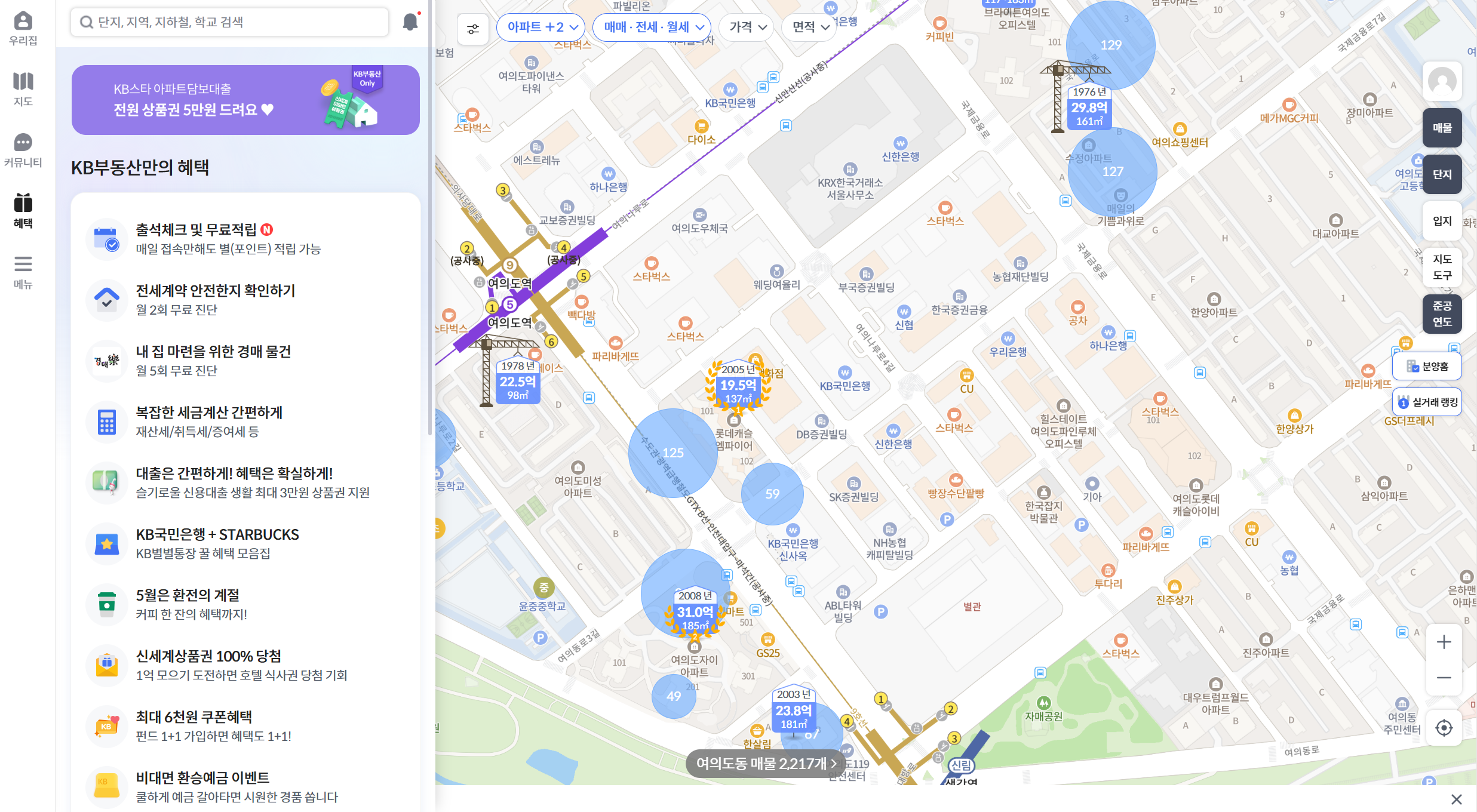
Task: Zoom in the map with the plus button
Action: click(x=1444, y=642)
